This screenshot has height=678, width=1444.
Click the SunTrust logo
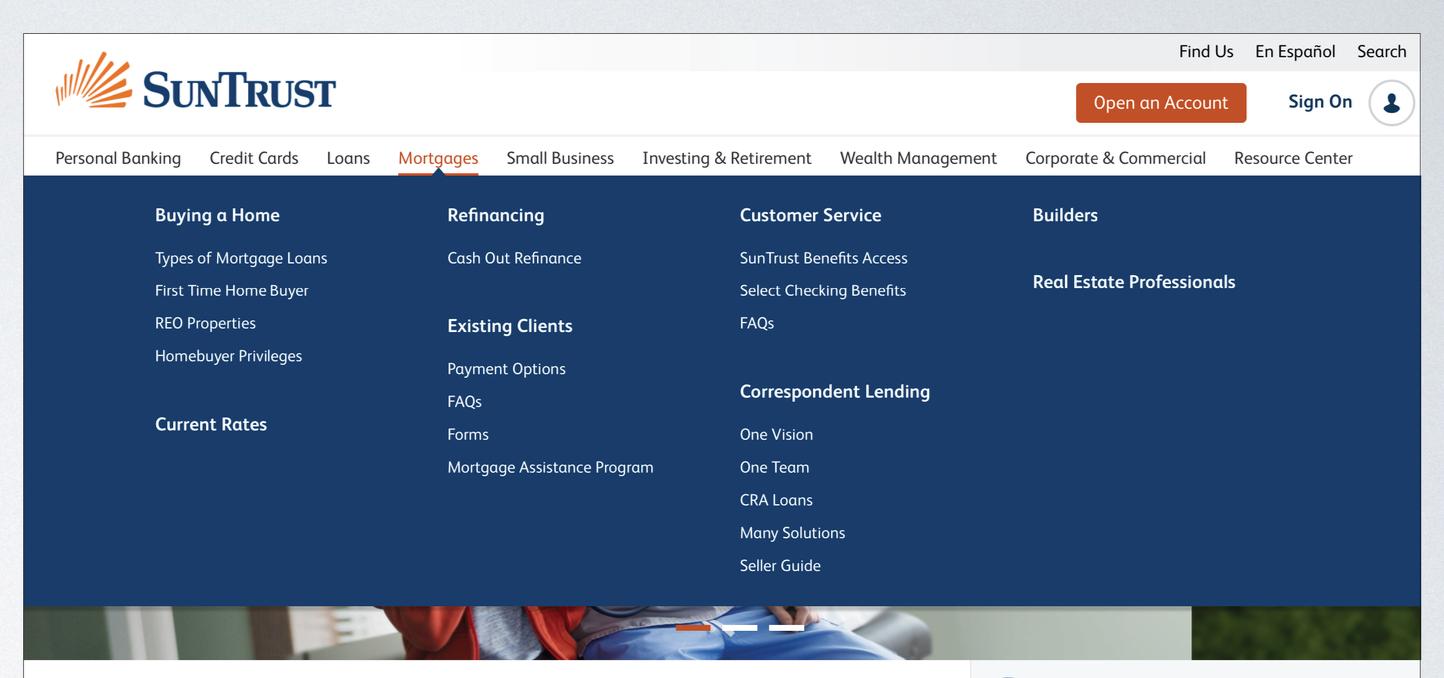196,82
